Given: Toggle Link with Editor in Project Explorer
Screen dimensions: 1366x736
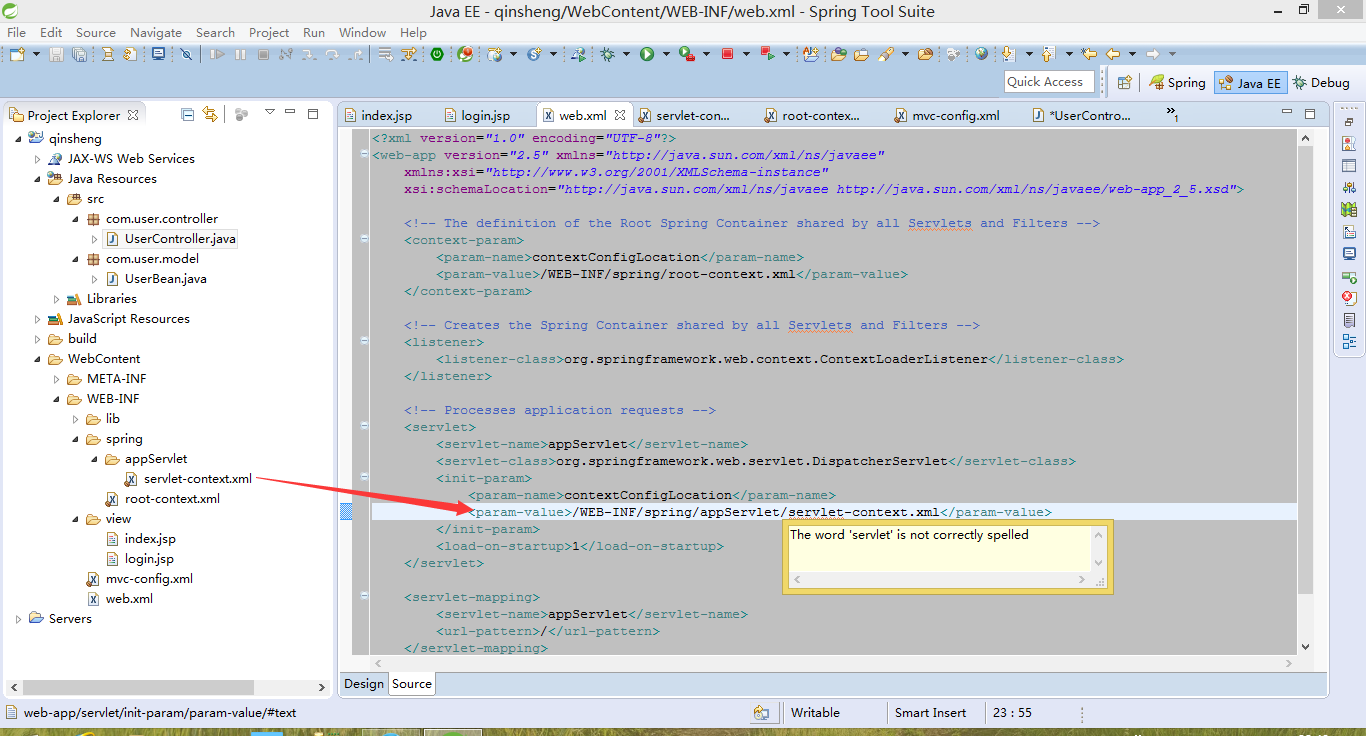Looking at the screenshot, I should coord(210,114).
